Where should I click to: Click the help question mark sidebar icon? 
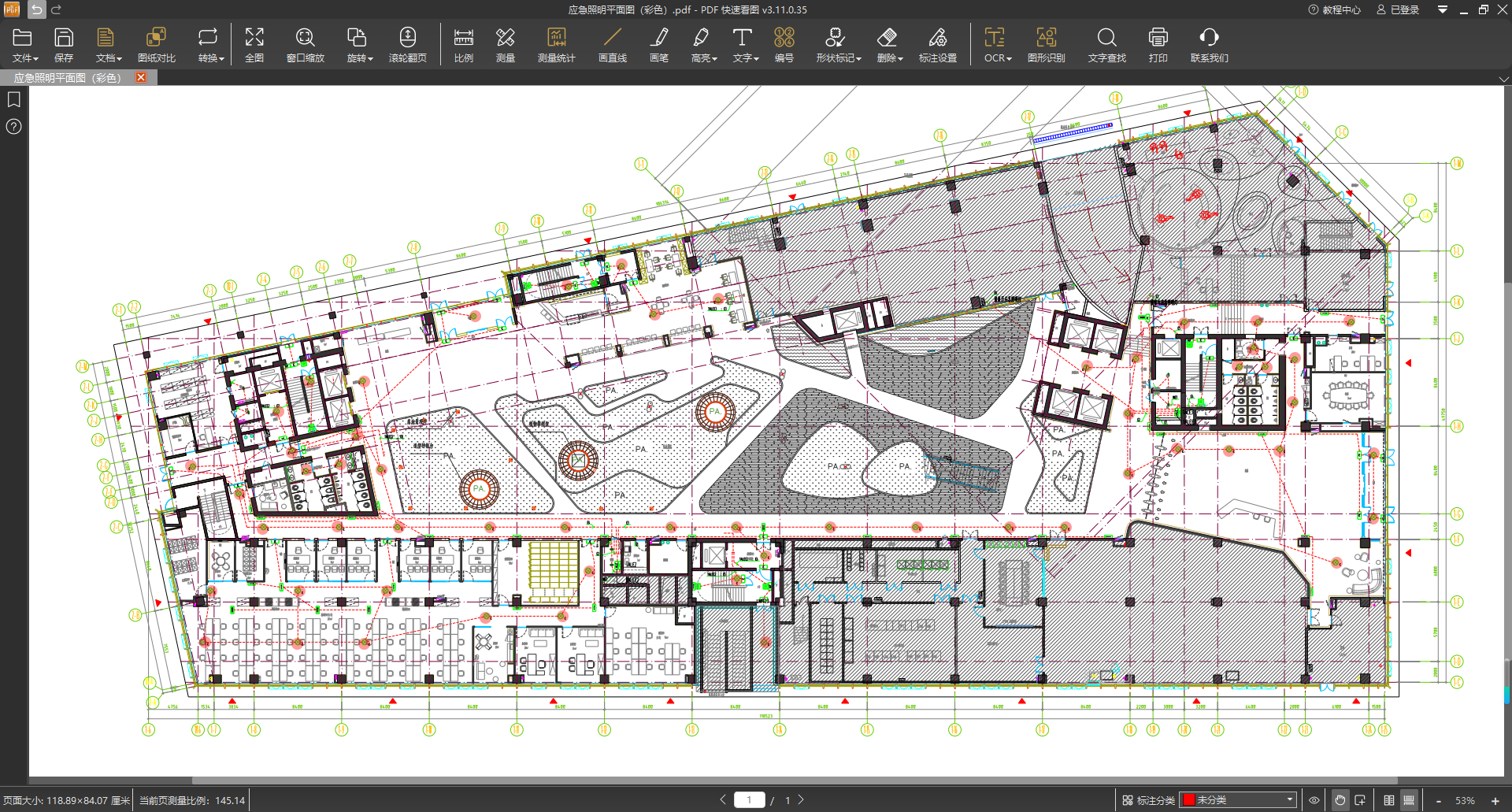point(14,127)
